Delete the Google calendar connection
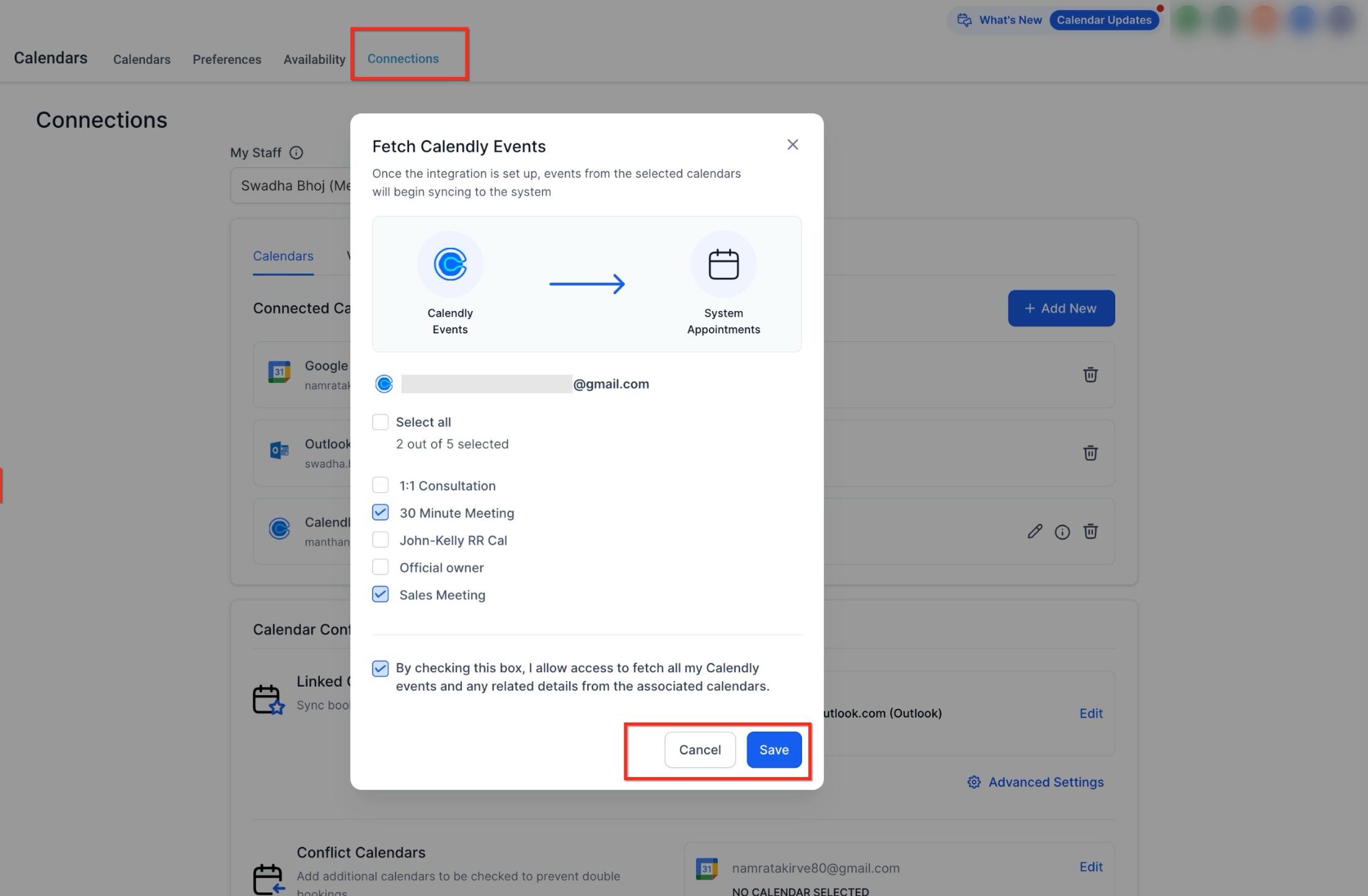 [1090, 374]
